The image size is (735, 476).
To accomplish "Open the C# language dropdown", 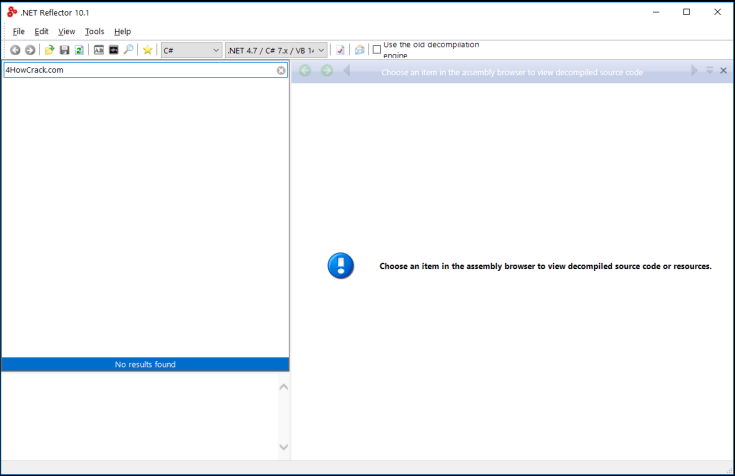I will tap(191, 50).
